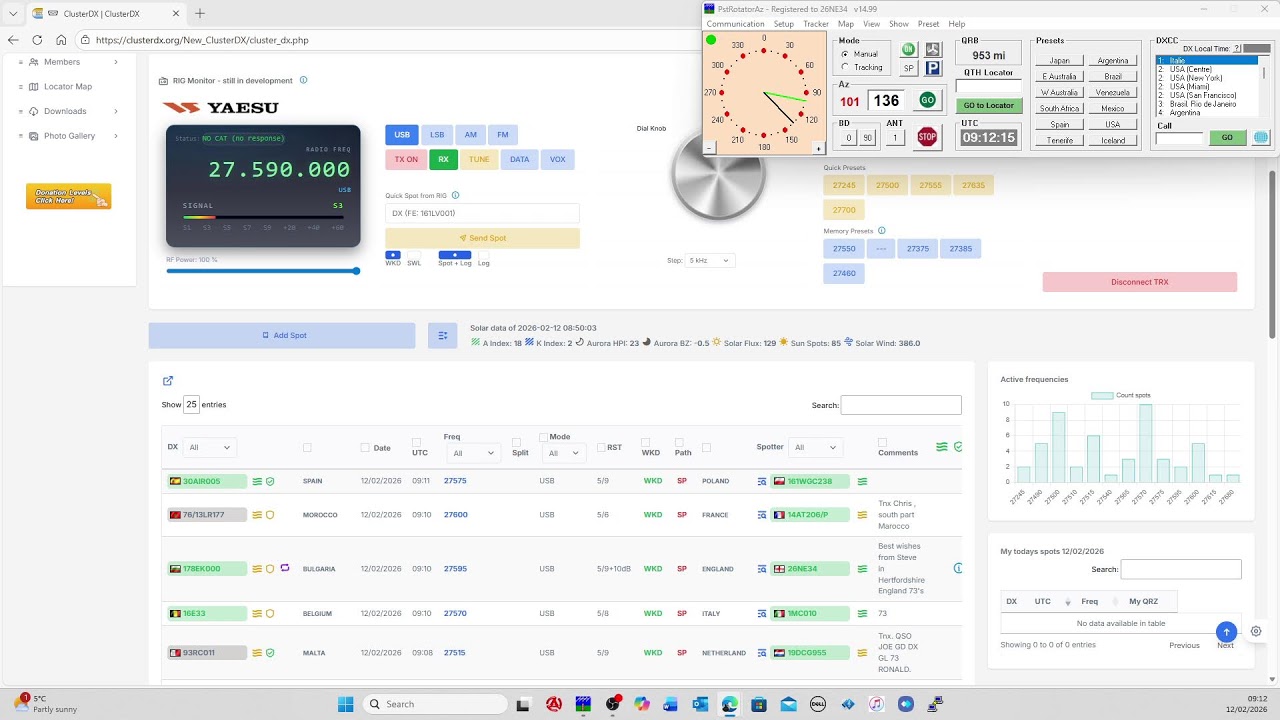Click the scroll-to-top arrow button
Image resolution: width=1280 pixels, height=720 pixels.
coord(1226,632)
